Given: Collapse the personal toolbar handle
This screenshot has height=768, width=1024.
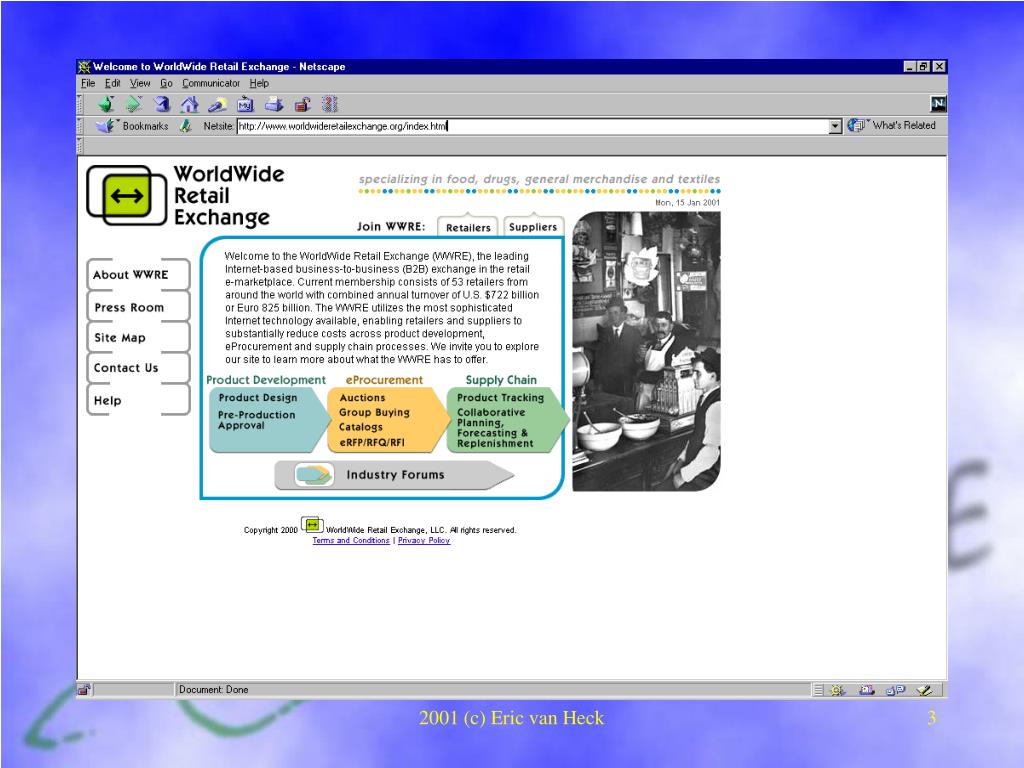Looking at the screenshot, I should [x=80, y=145].
